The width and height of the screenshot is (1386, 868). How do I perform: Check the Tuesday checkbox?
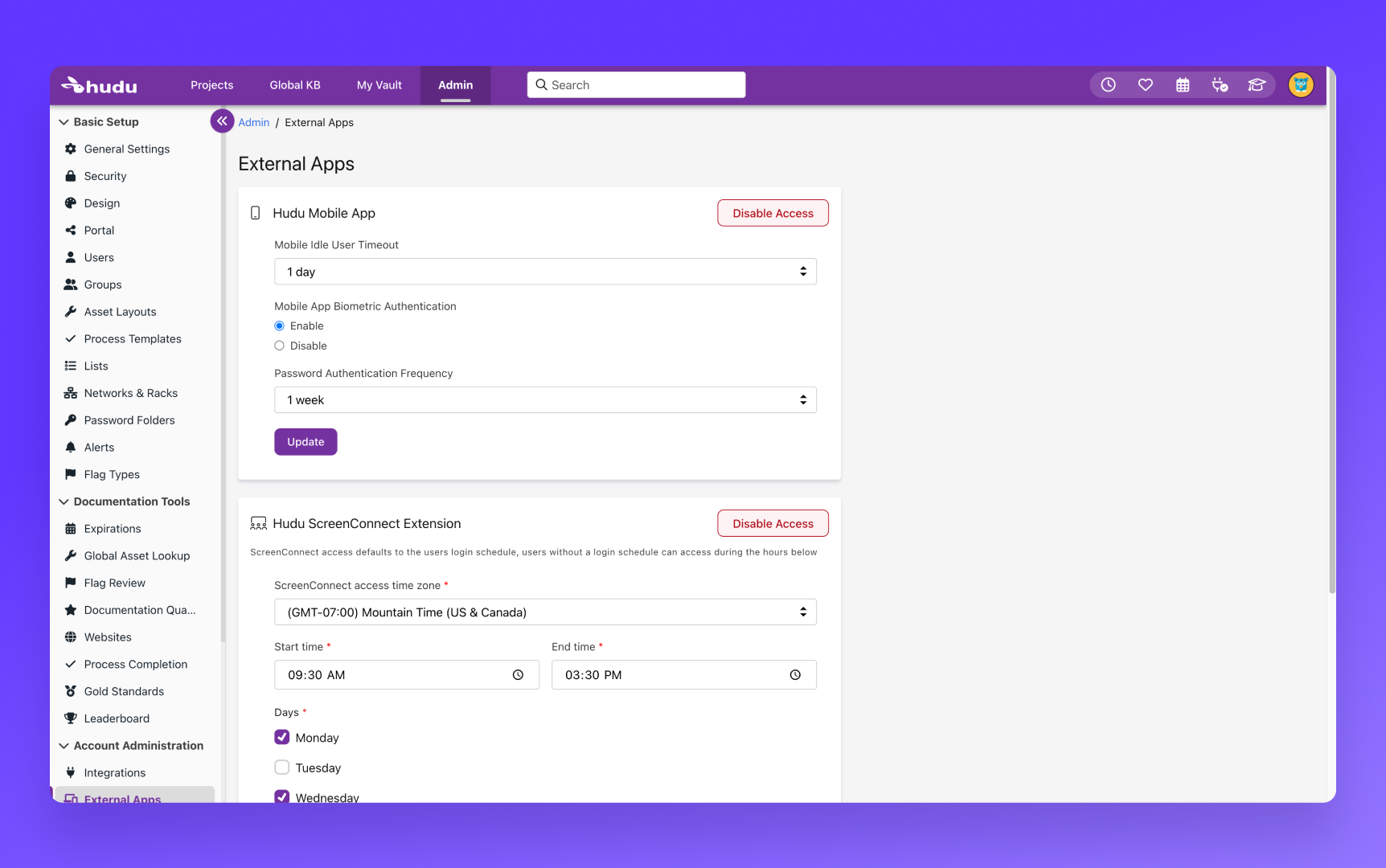coord(282,768)
